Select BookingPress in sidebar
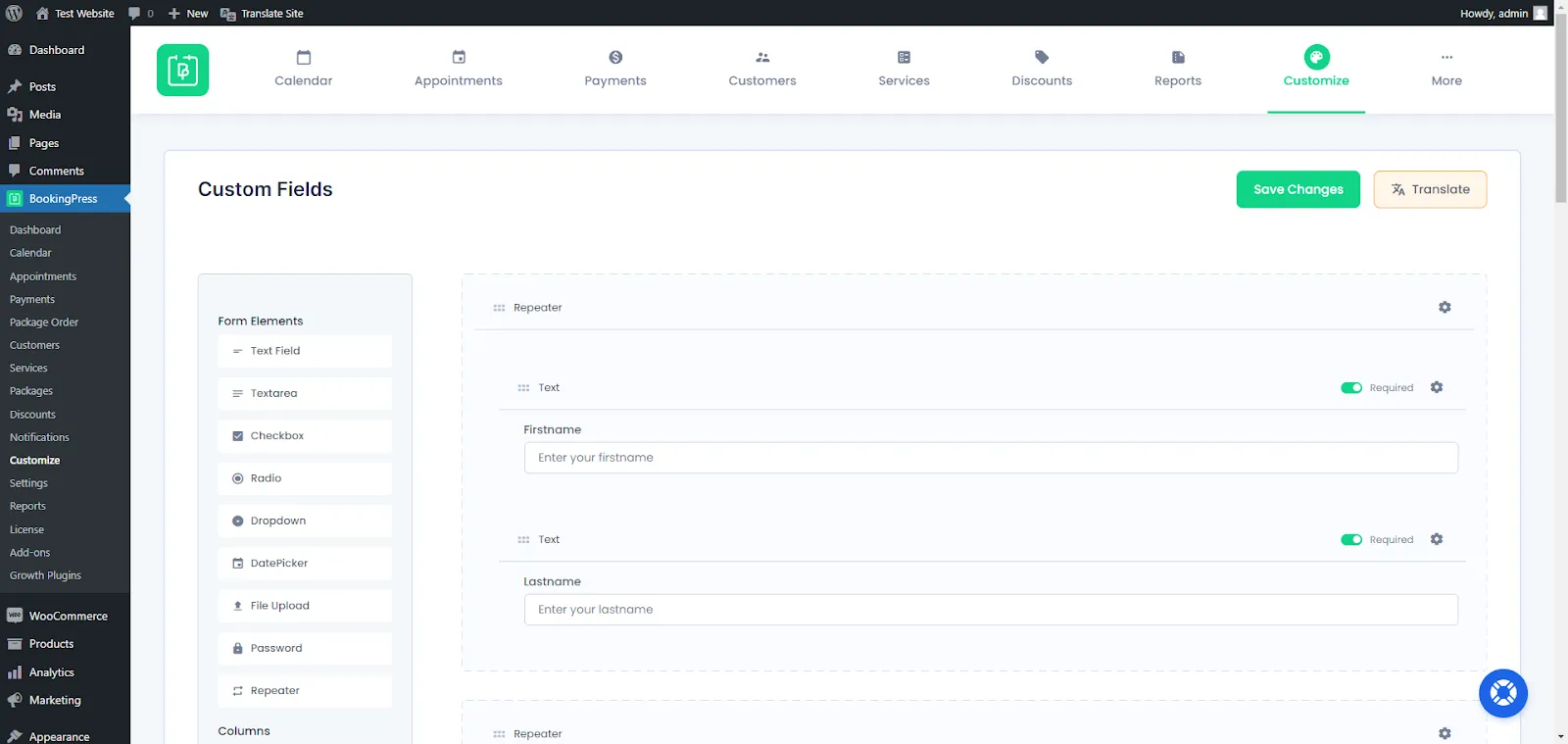 pos(65,199)
